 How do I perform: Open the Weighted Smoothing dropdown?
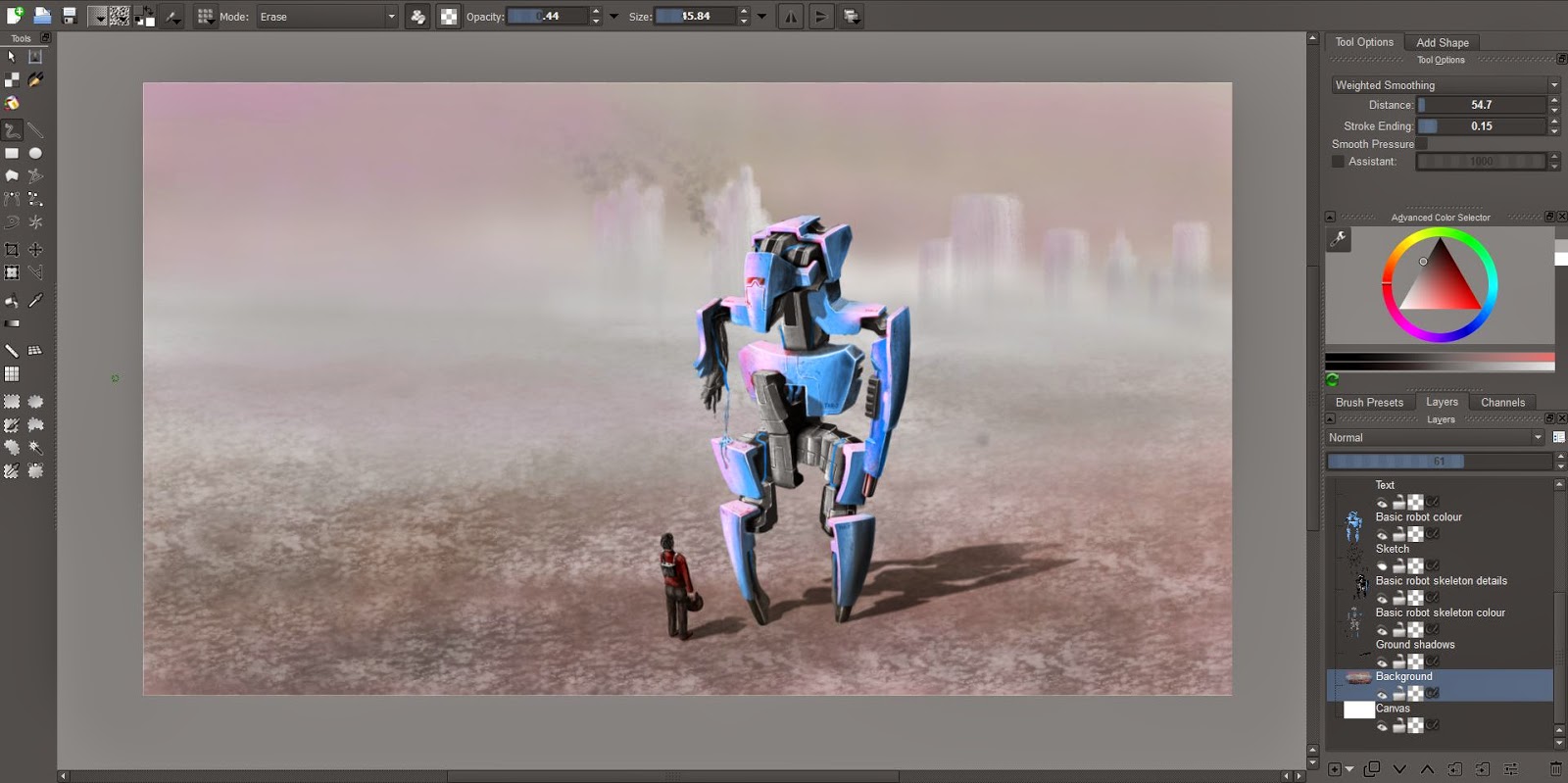(1445, 85)
